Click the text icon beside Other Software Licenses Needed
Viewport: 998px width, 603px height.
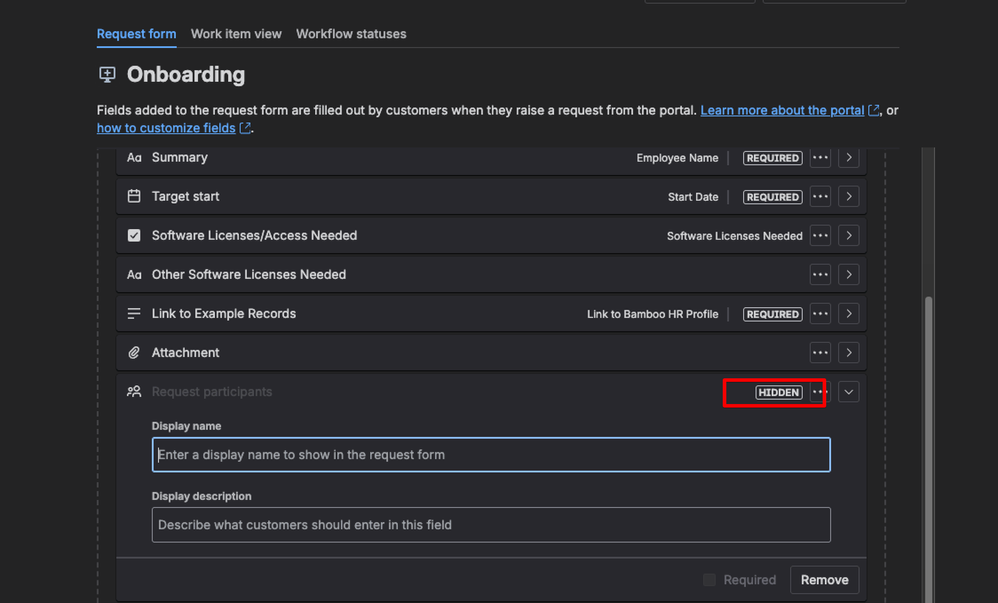(134, 274)
